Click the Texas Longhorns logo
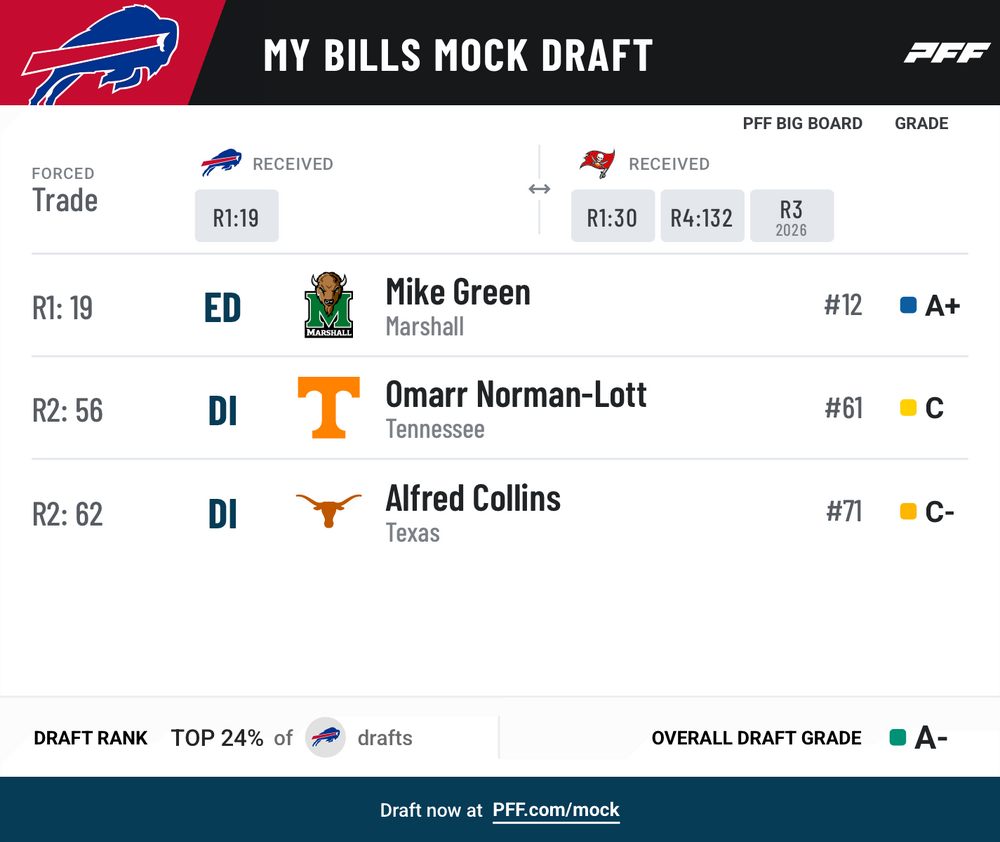The height and width of the screenshot is (842, 1000). coord(328,510)
